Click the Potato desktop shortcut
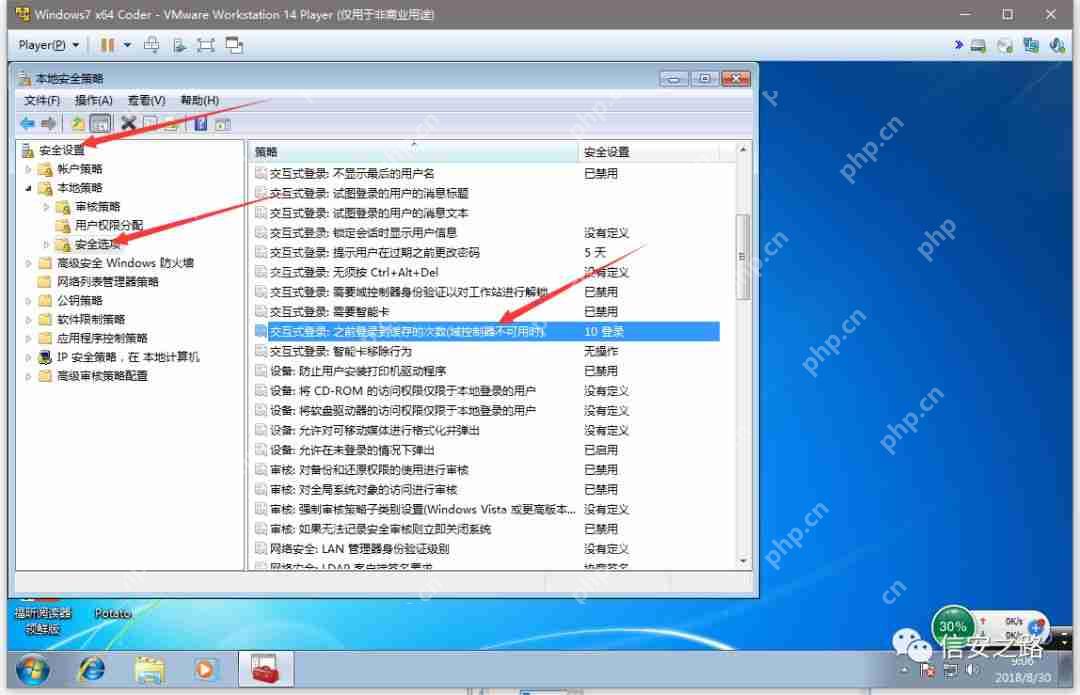Viewport: 1080px width, 695px height. [113, 613]
